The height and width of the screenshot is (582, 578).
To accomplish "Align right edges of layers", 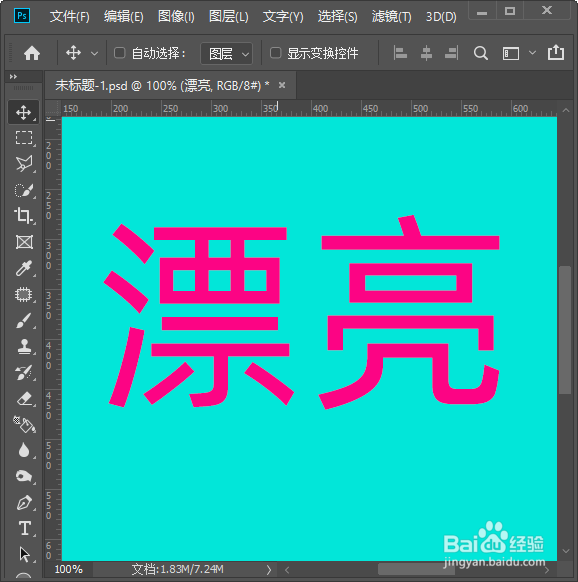I will (451, 53).
